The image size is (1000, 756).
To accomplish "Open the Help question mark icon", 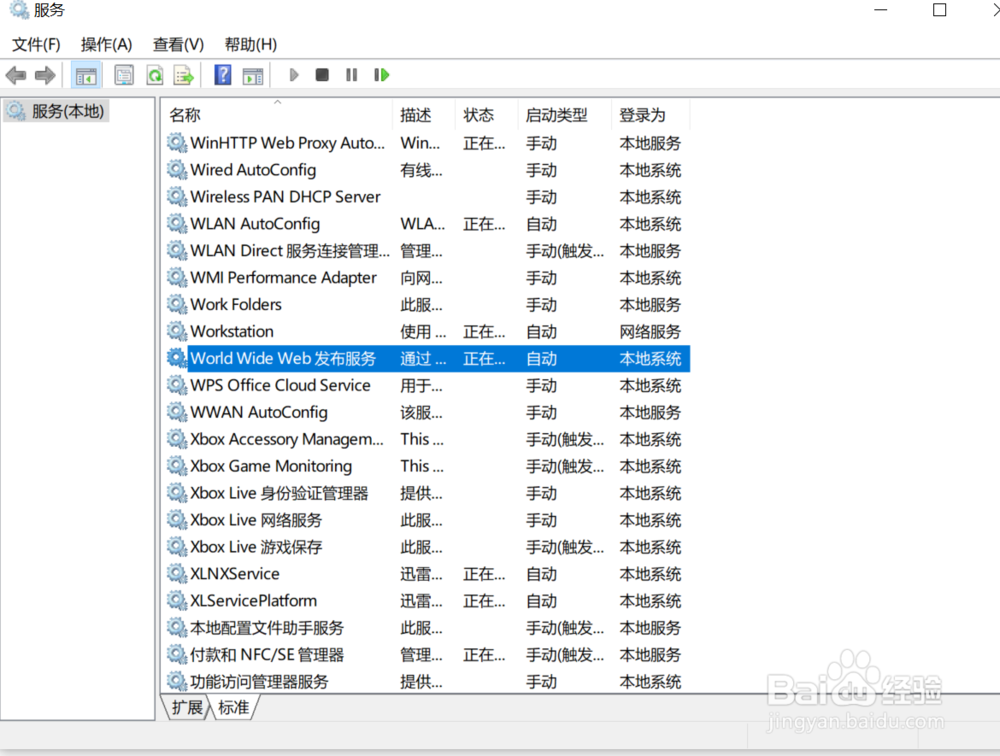I will point(223,75).
